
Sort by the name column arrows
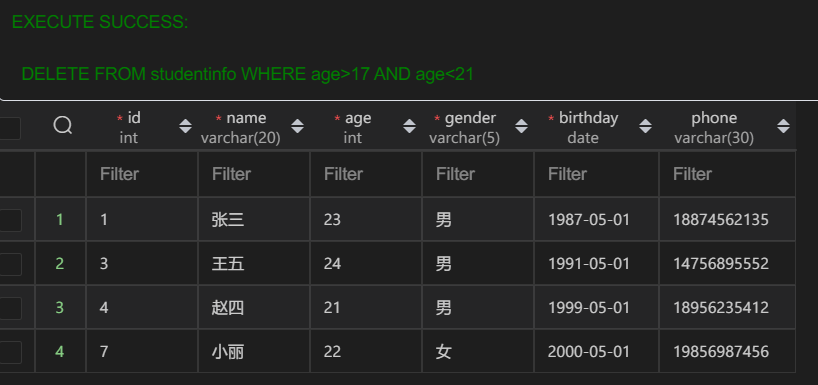[297, 126]
